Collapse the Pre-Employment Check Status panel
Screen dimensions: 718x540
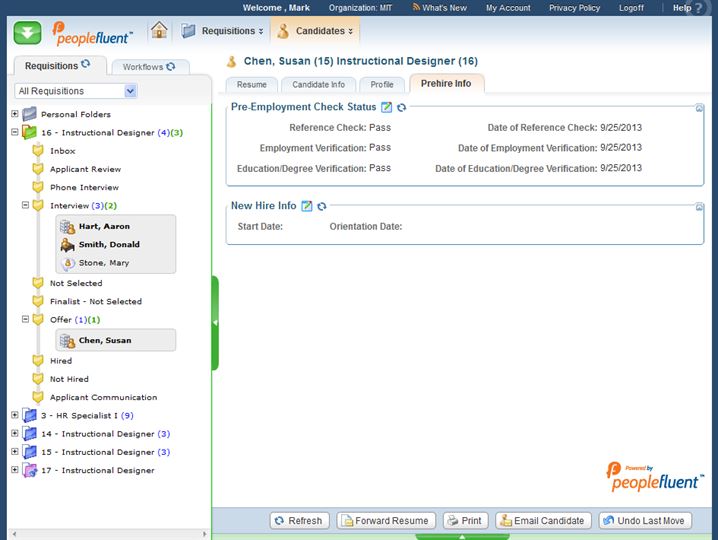700,108
